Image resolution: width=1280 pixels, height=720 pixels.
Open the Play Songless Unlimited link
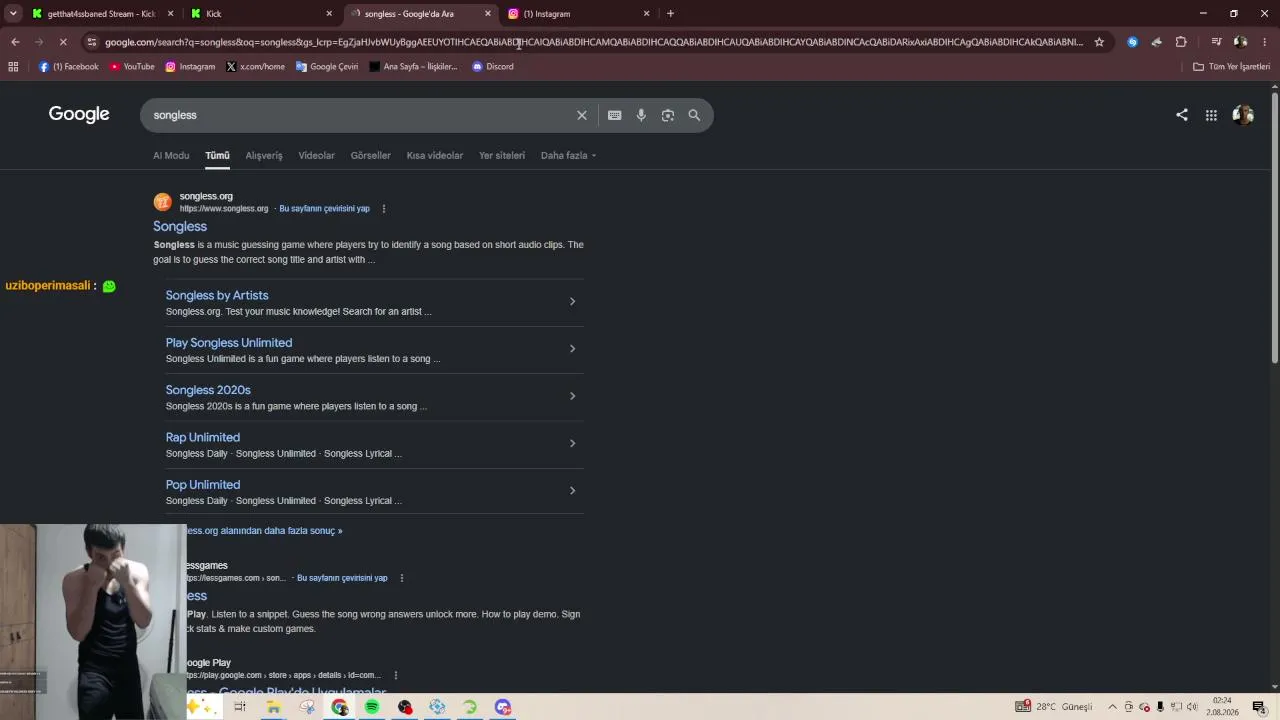[229, 343]
